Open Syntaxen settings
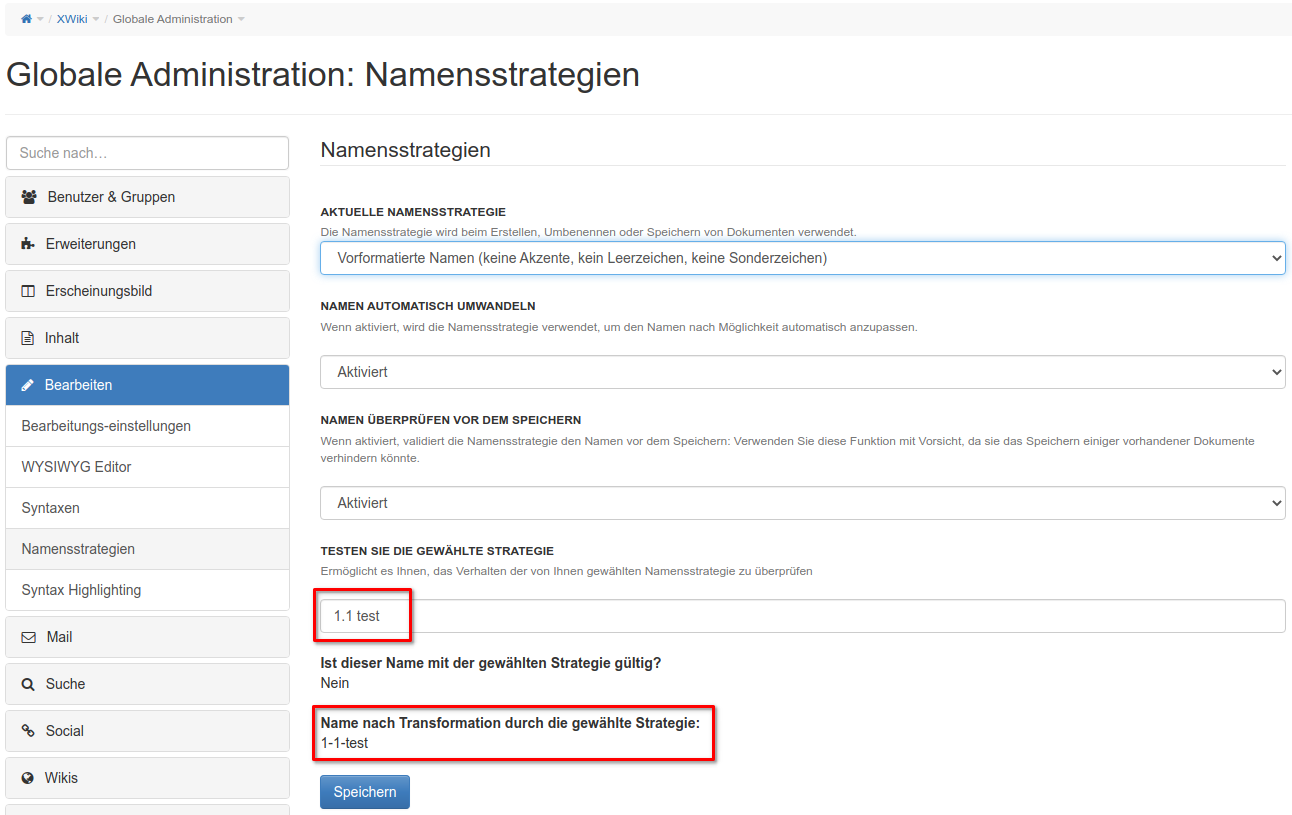Viewport: 1292px width, 815px height. point(147,508)
